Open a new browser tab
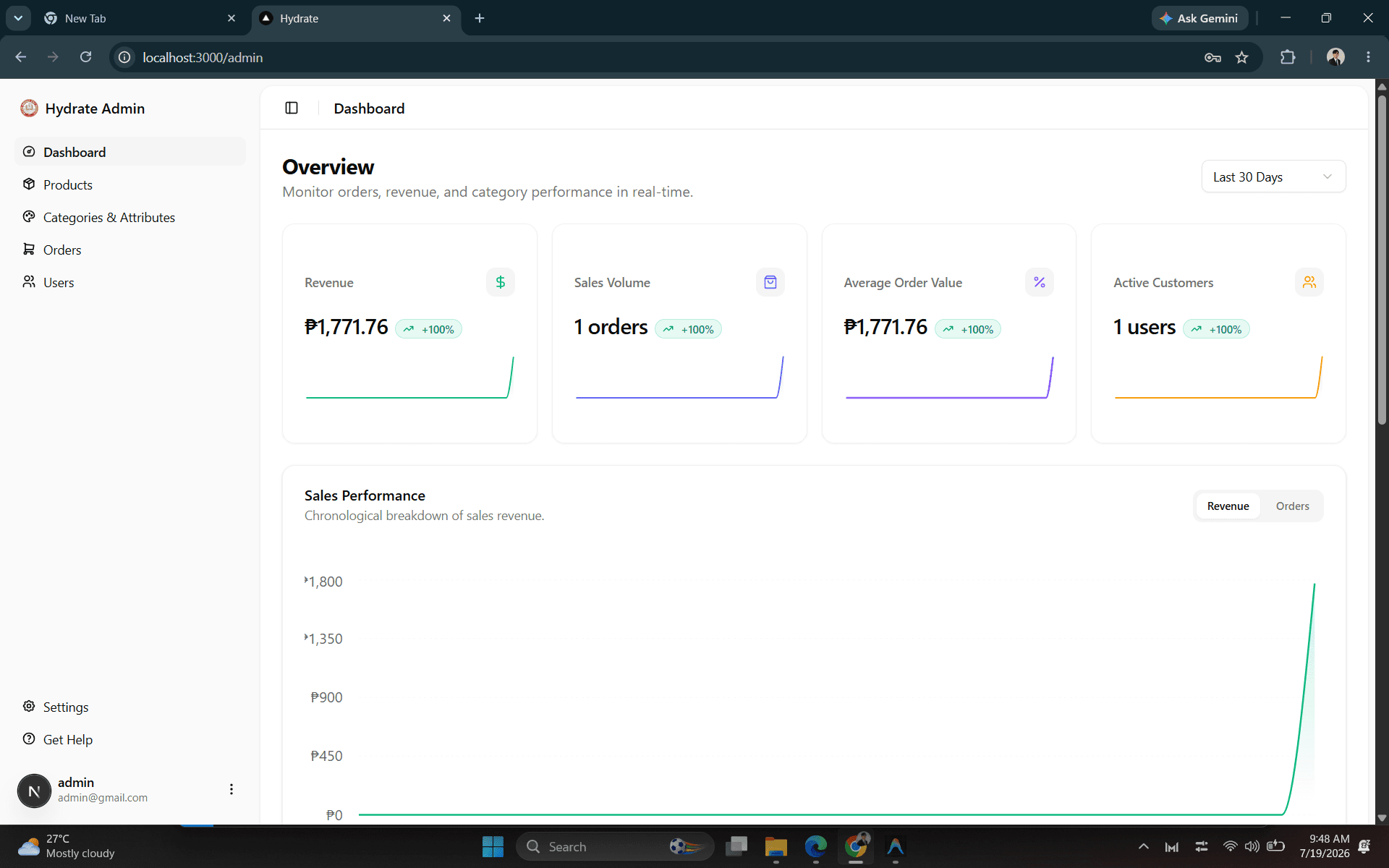1389x868 pixels. coord(480,18)
